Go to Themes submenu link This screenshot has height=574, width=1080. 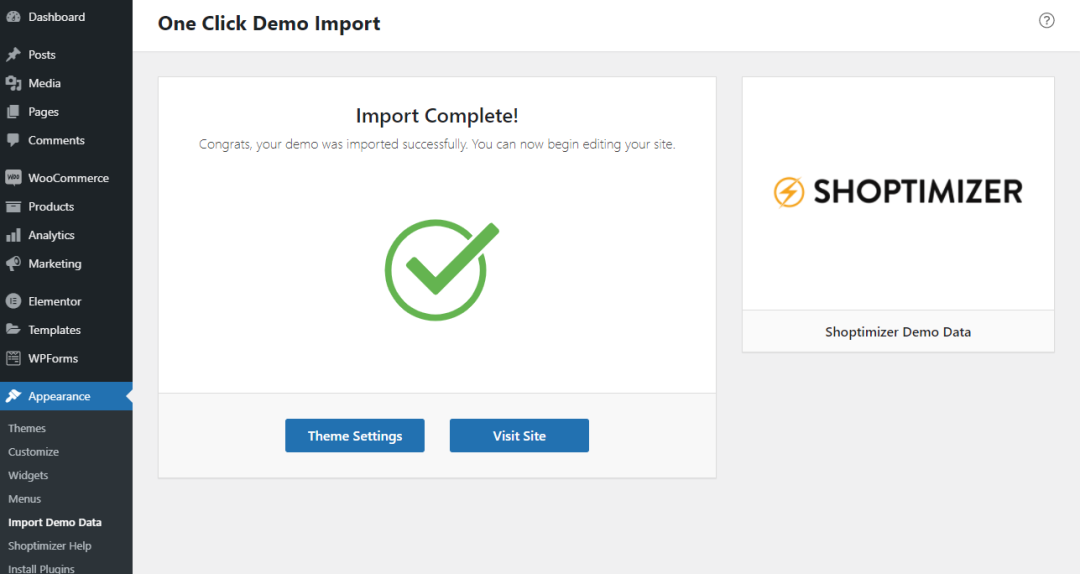(x=27, y=429)
